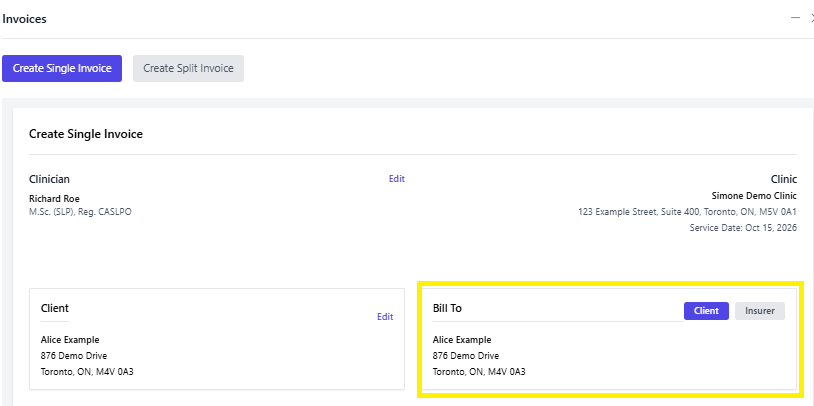Screen dimensions: 814x406
Task: Click the clinic address 123 Example Street
Action: point(687,212)
